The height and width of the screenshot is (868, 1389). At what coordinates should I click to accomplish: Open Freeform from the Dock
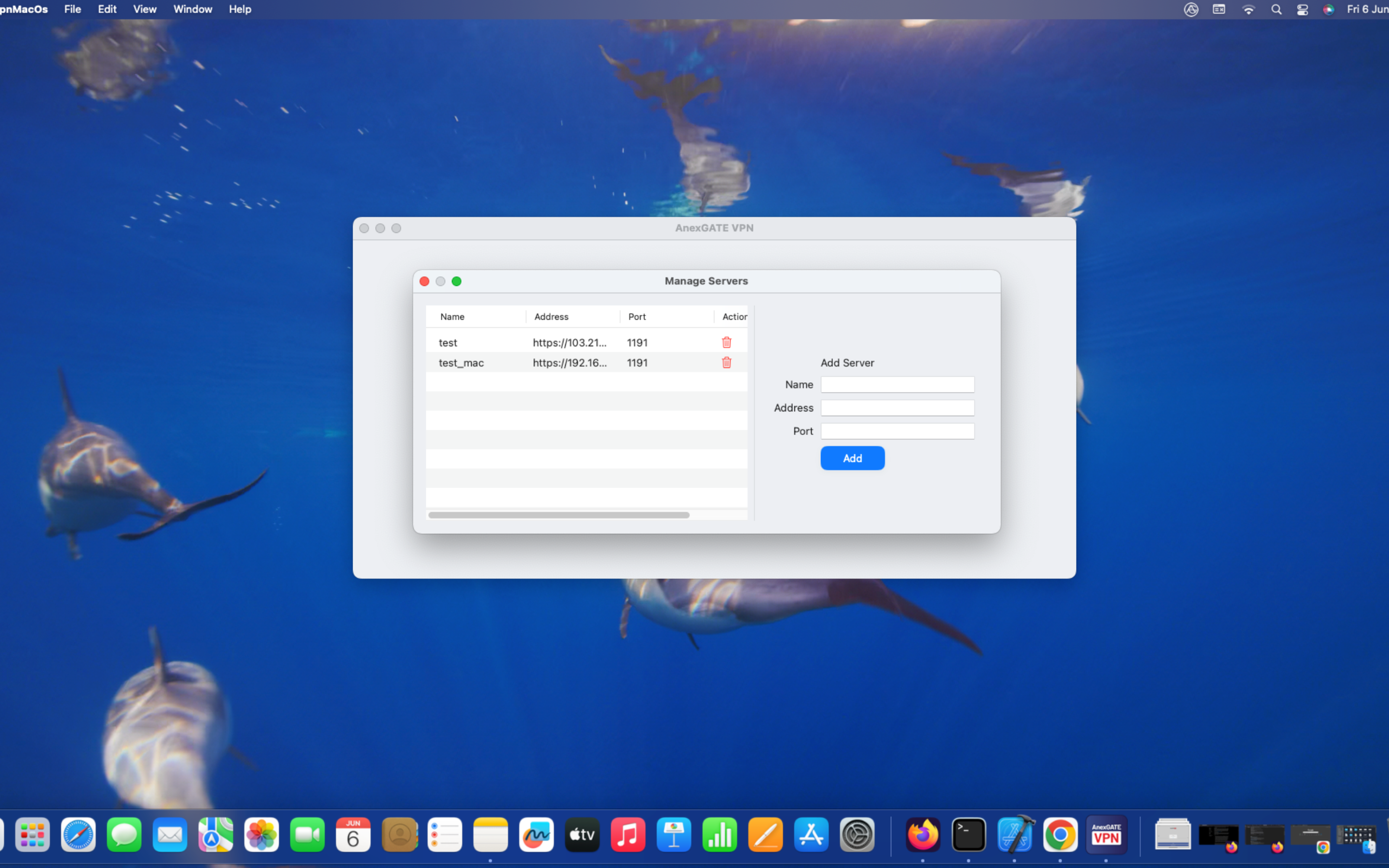(537, 835)
